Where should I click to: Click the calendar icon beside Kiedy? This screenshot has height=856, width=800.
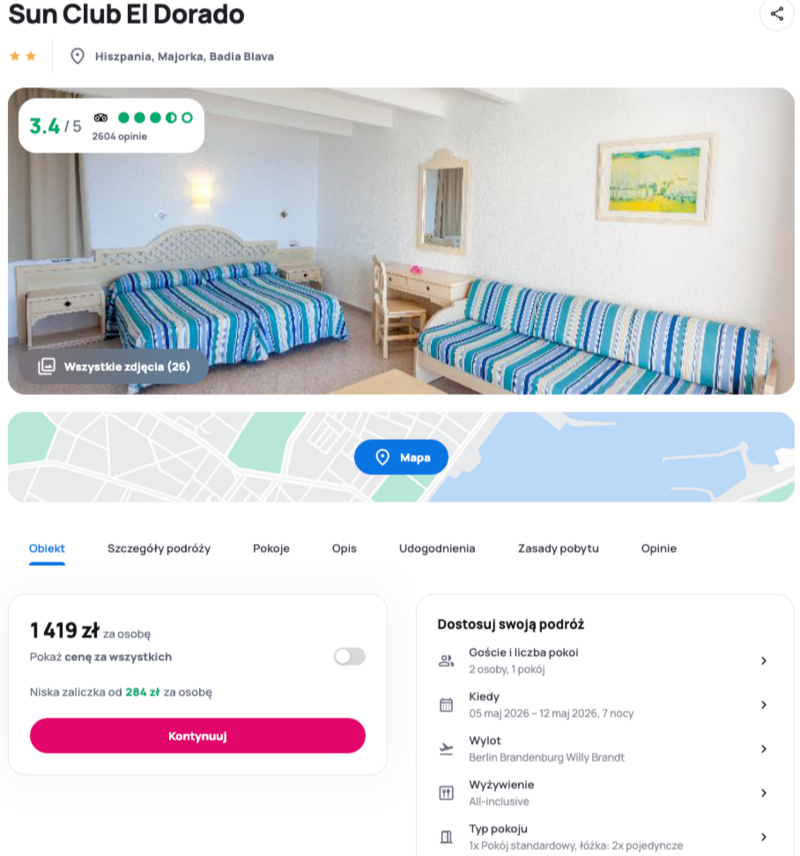point(446,705)
